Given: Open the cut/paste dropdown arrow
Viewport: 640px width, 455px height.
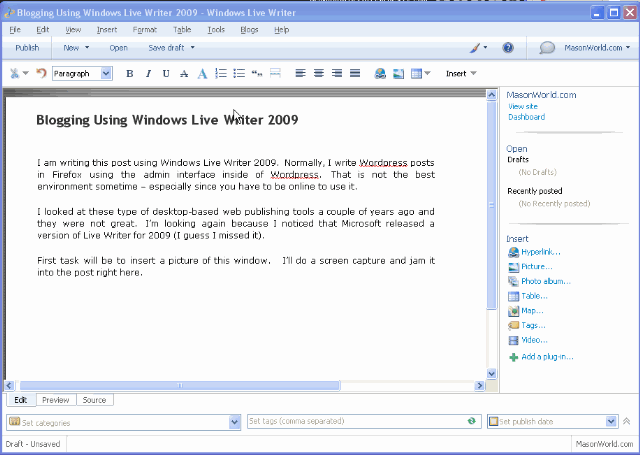Looking at the screenshot, I should click(x=26, y=73).
